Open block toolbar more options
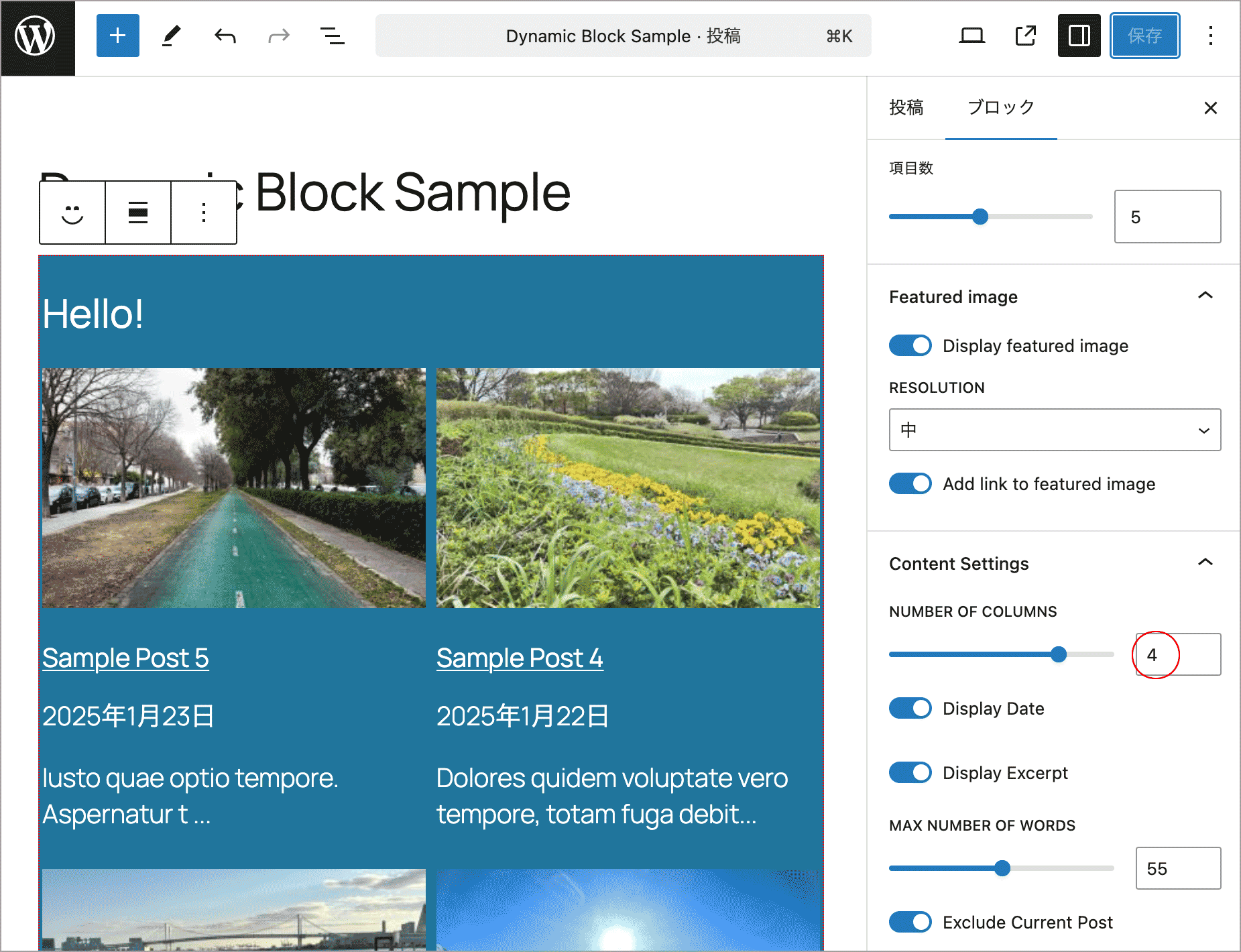Viewport: 1241px width, 952px height. point(204,213)
